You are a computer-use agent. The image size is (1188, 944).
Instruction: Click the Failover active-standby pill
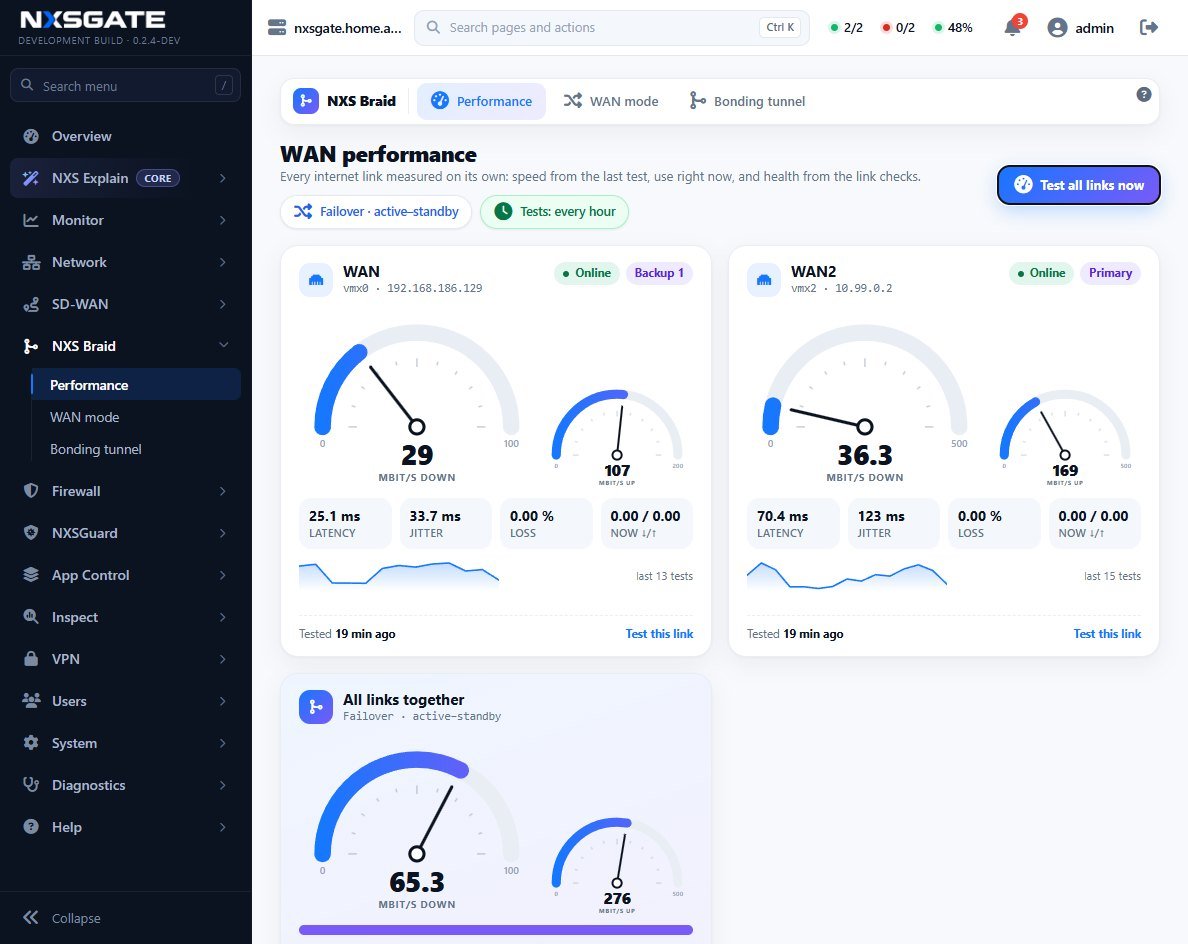376,211
